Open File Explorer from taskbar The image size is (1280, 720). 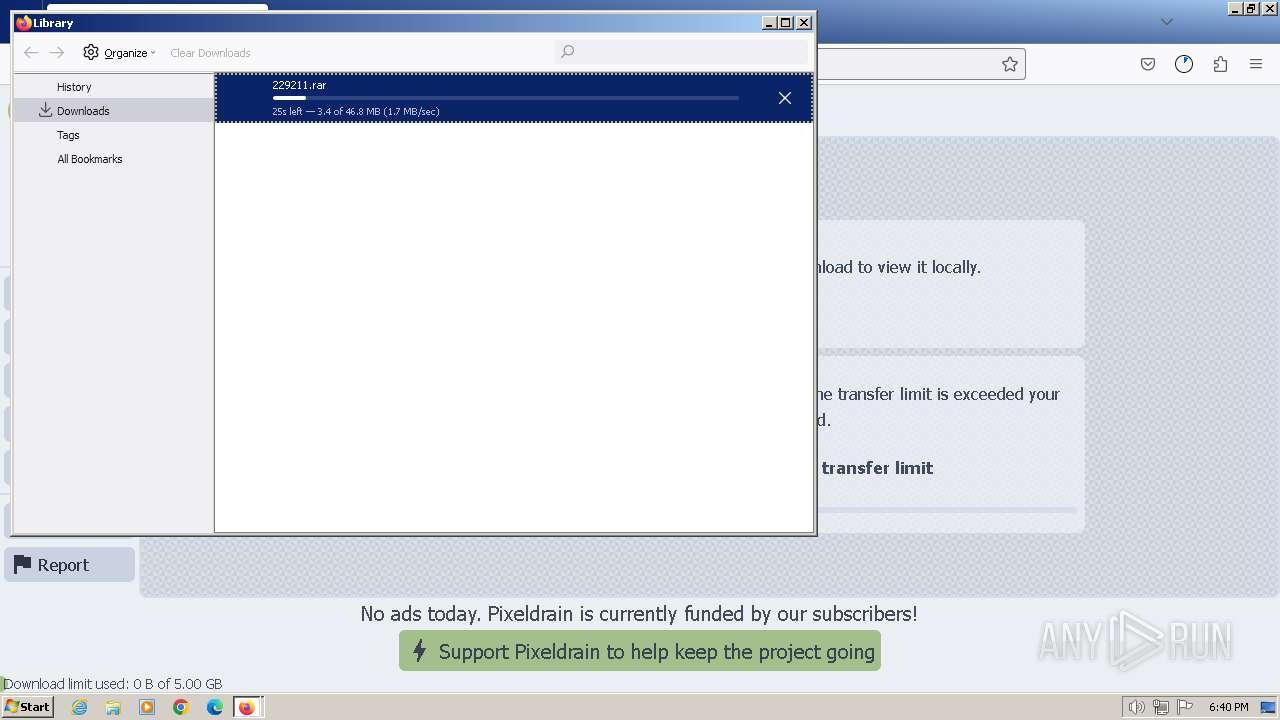(x=113, y=707)
